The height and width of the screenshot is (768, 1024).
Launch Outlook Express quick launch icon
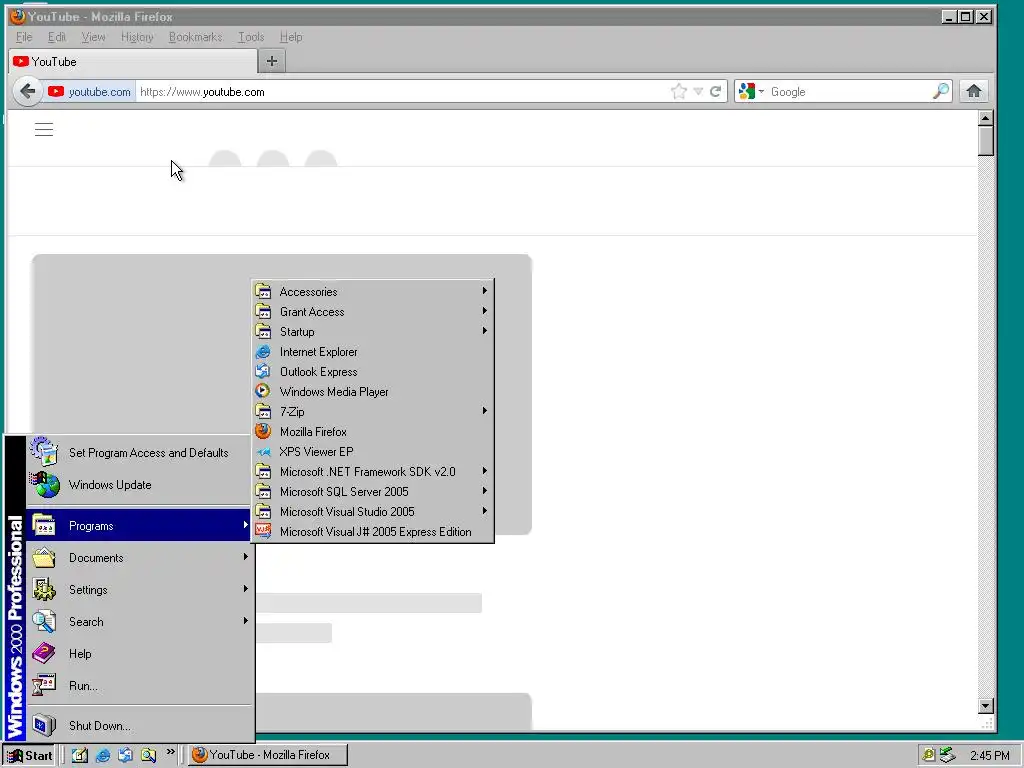click(x=125, y=755)
